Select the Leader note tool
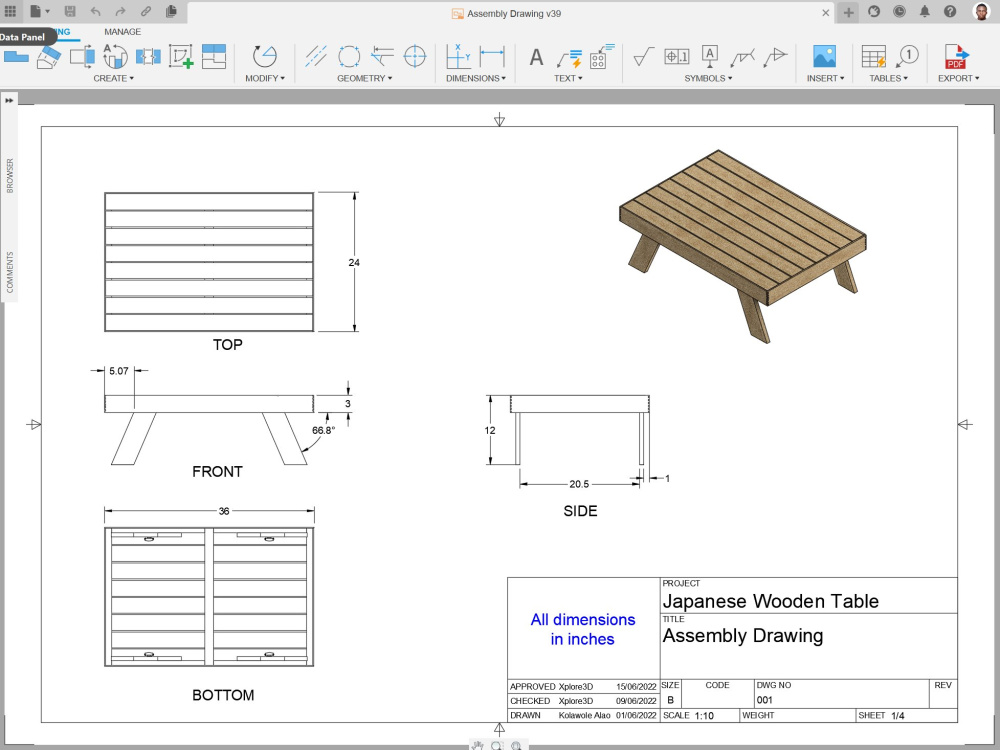The image size is (1000, 750). (x=570, y=57)
